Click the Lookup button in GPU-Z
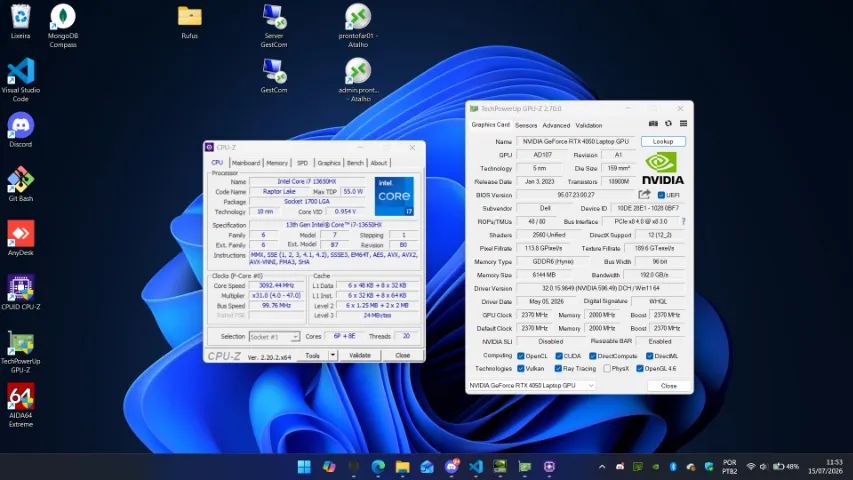 (663, 141)
